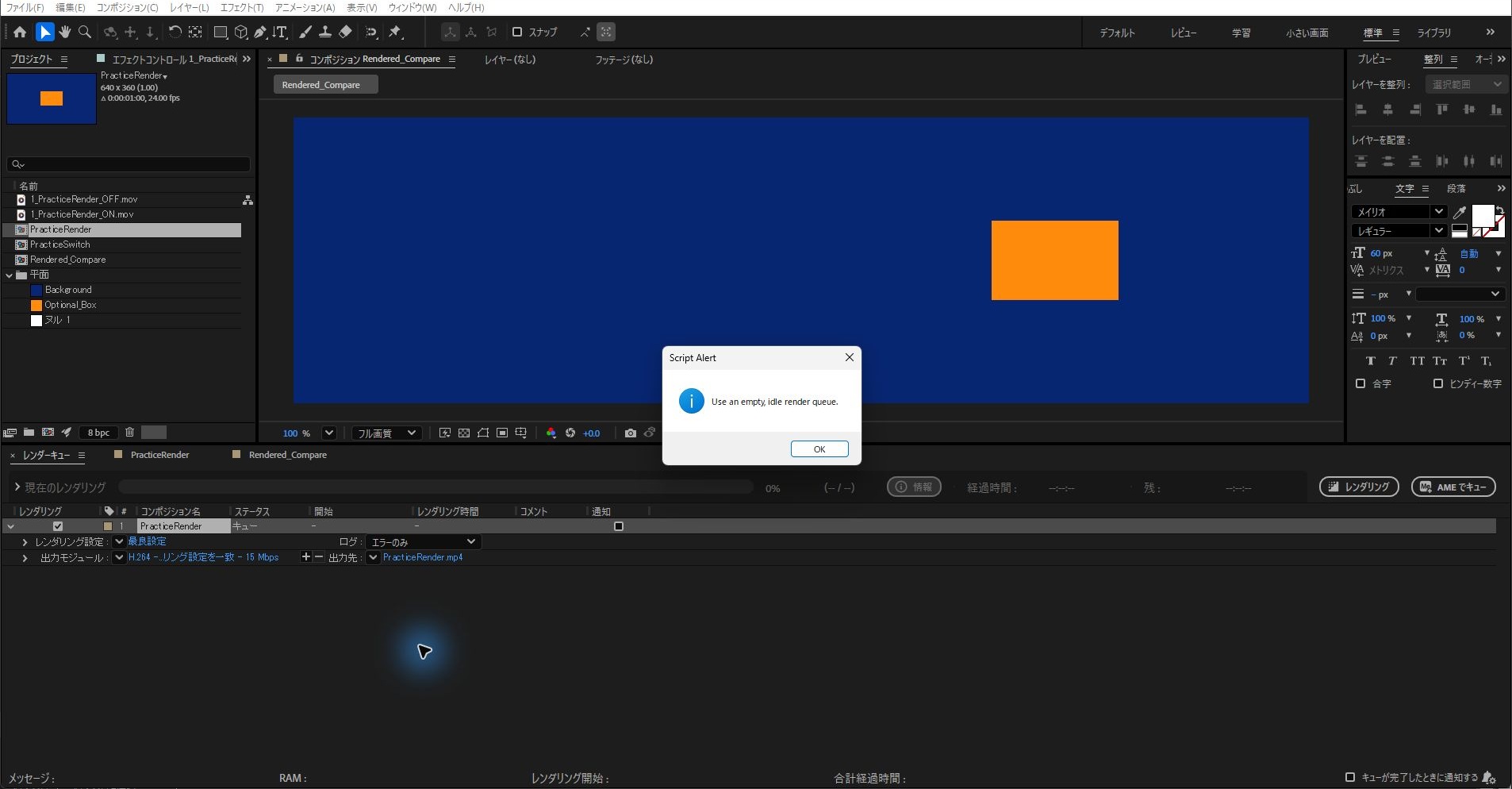Enable the 合字 checkbox
The height and width of the screenshot is (789, 1512).
tap(1360, 383)
